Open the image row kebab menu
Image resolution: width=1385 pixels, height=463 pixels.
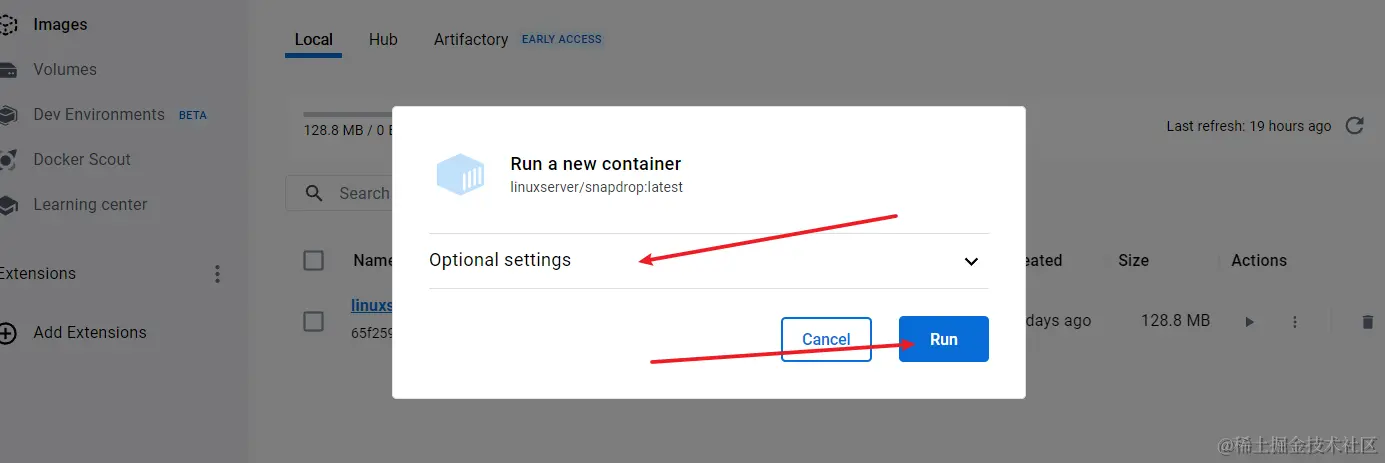point(1295,322)
